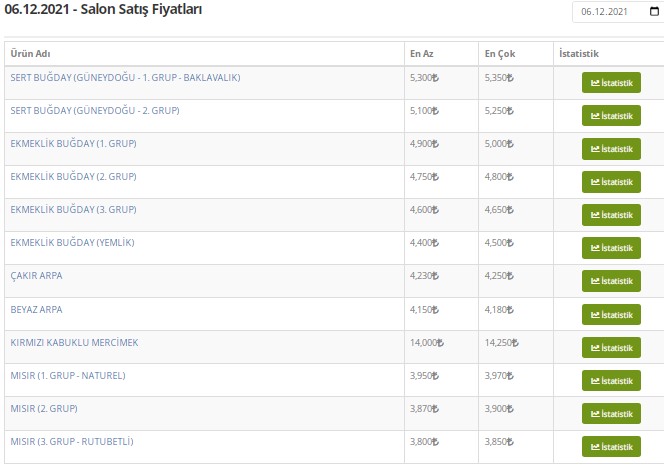Open İstatistik for SERT BUĞDAY 2. GRUP
This screenshot has height=472, width=664.
point(611,116)
